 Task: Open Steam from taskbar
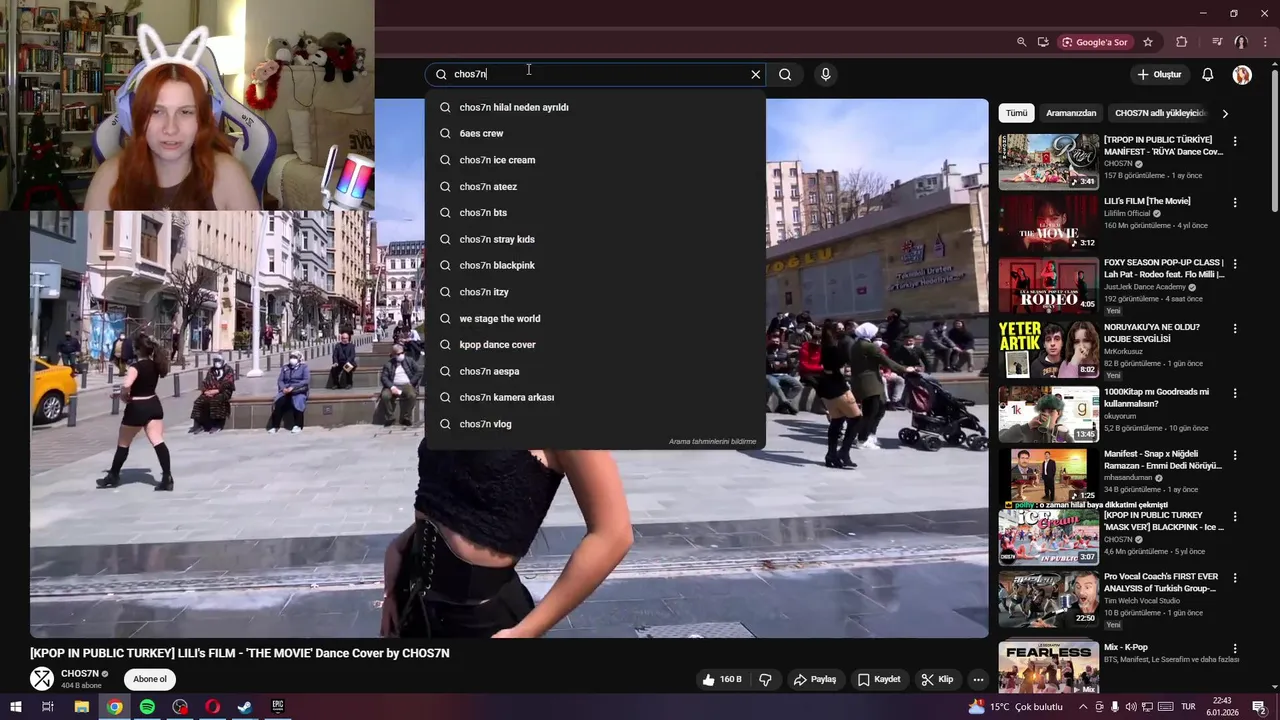pyautogui.click(x=245, y=707)
